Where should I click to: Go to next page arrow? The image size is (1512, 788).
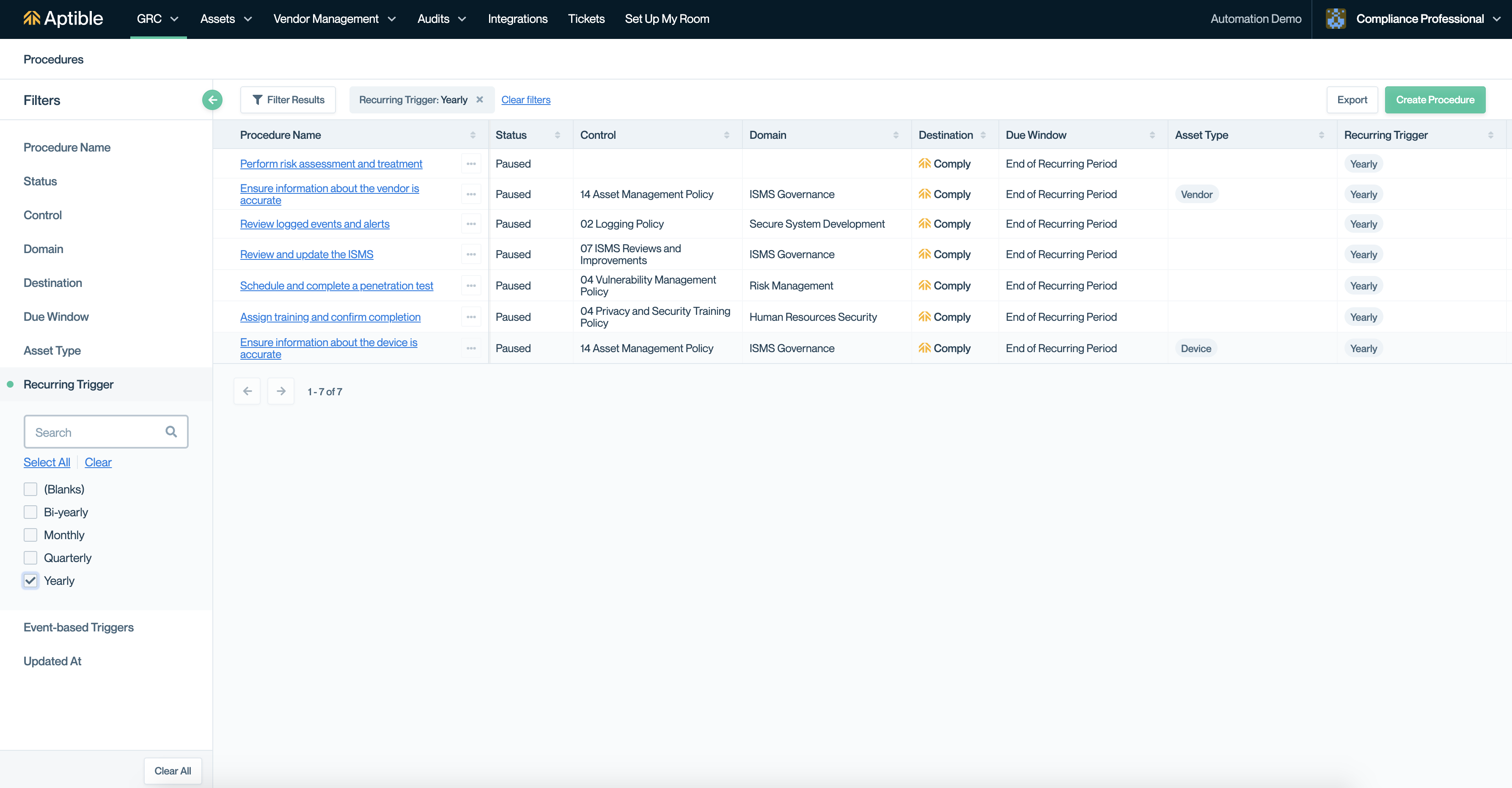click(x=280, y=391)
